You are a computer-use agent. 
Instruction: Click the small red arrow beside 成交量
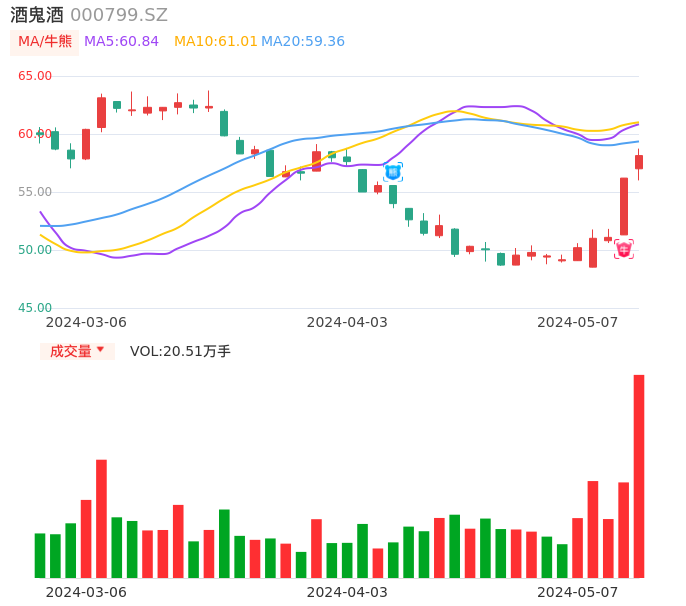[101, 351]
